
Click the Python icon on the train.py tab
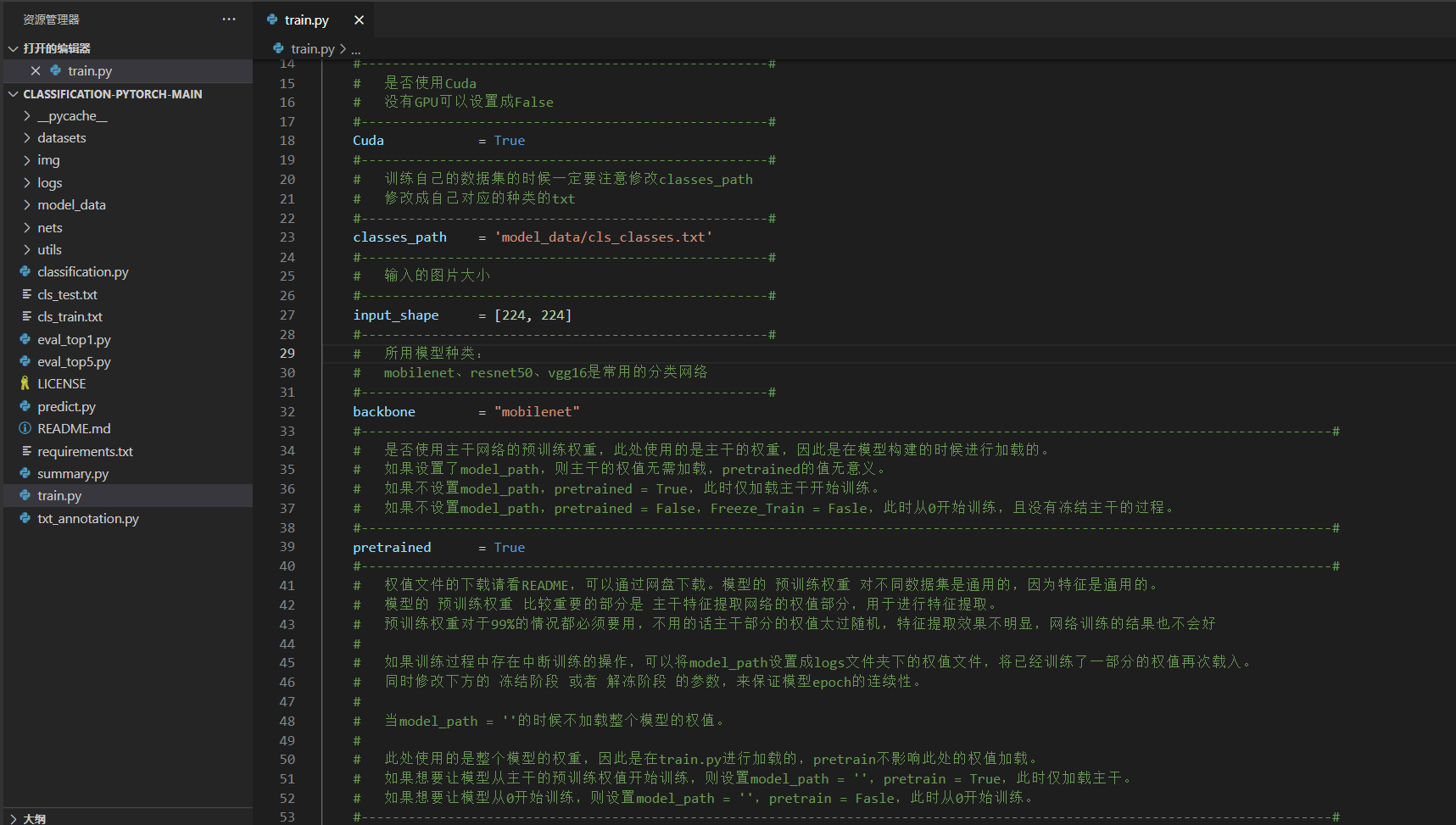(x=273, y=19)
